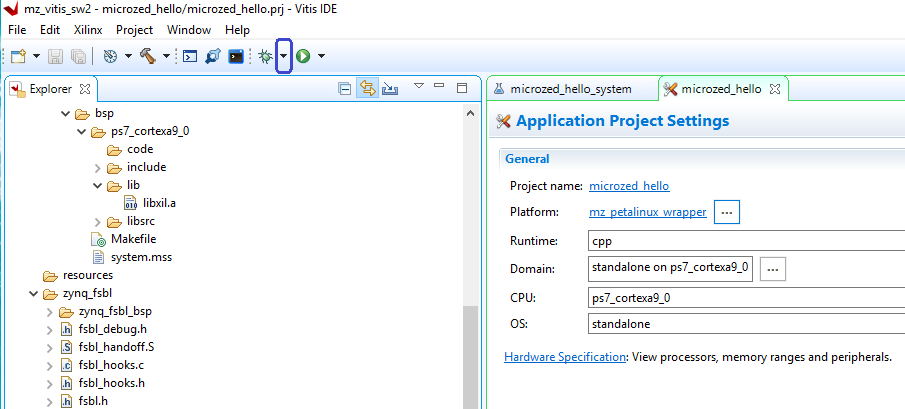905x409 pixels.
Task: Click the green Run icon
Action: pyautogui.click(x=303, y=56)
